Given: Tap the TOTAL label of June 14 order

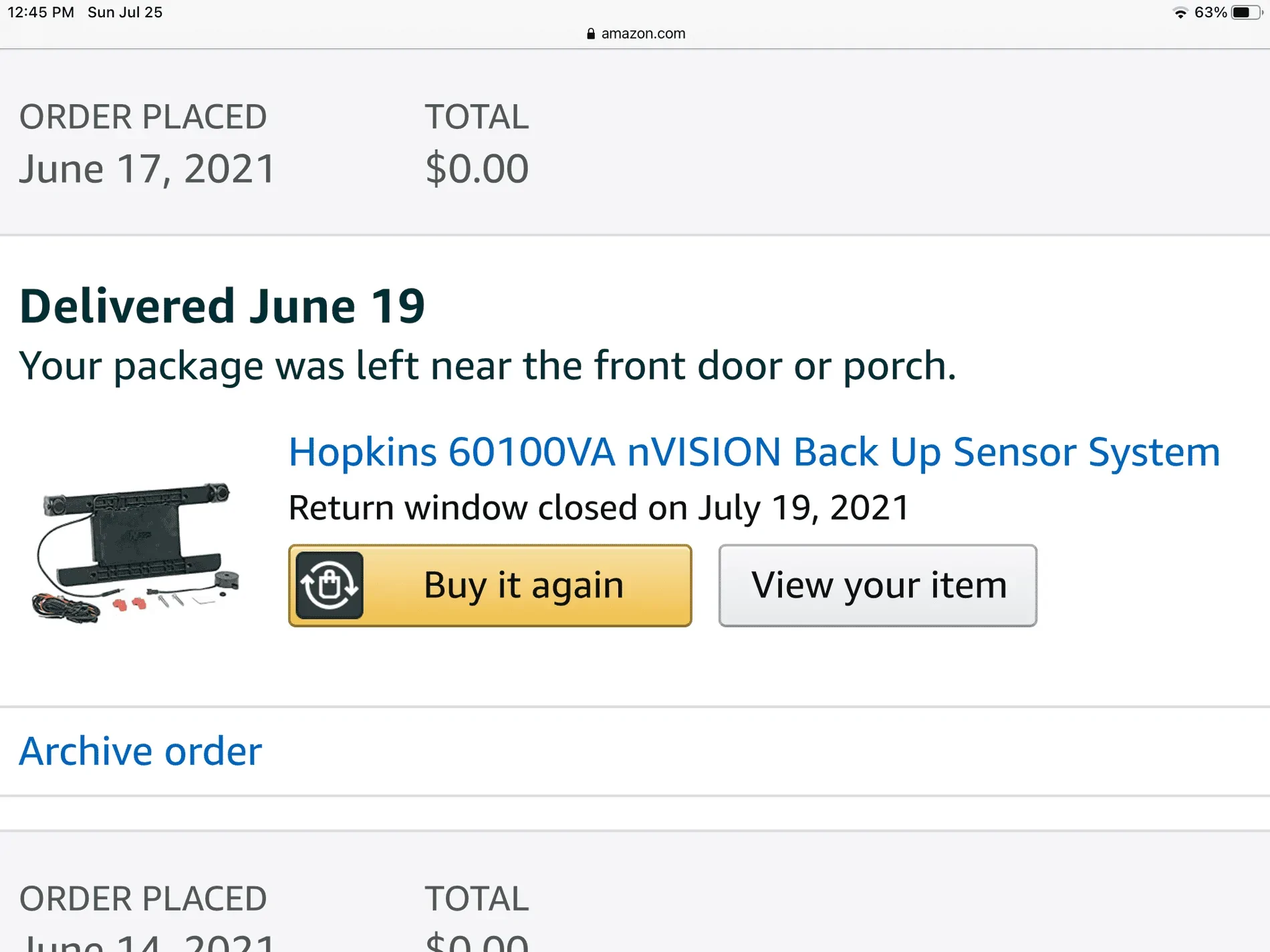Looking at the screenshot, I should (x=477, y=899).
